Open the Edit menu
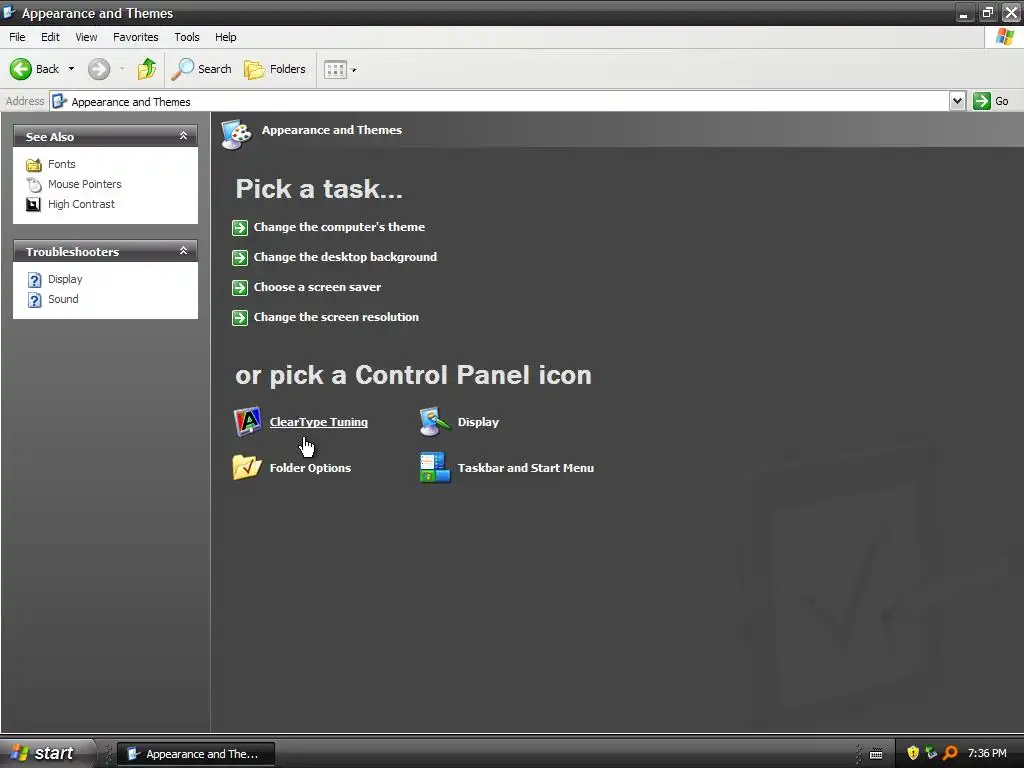This screenshot has height=768, width=1024. (50, 37)
